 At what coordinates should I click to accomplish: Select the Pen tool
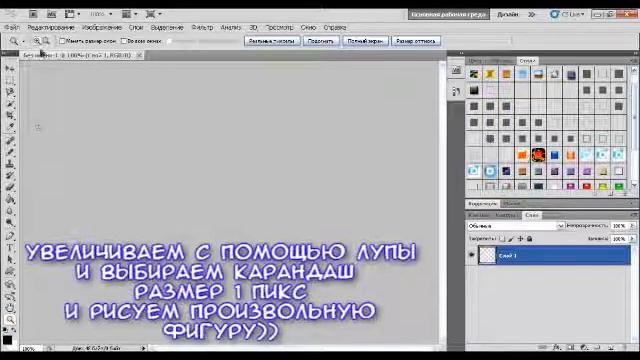pos(10,236)
